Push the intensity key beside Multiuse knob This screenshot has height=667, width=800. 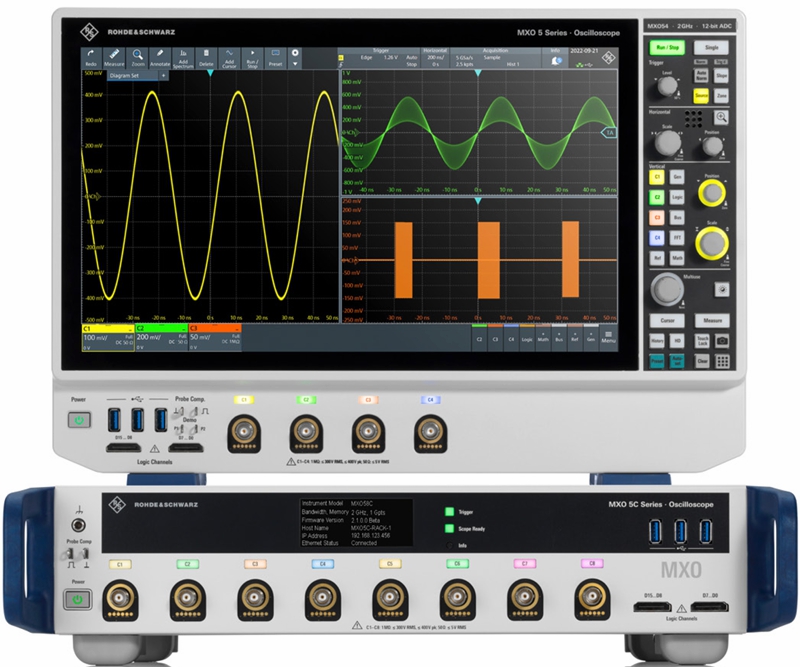coord(721,290)
